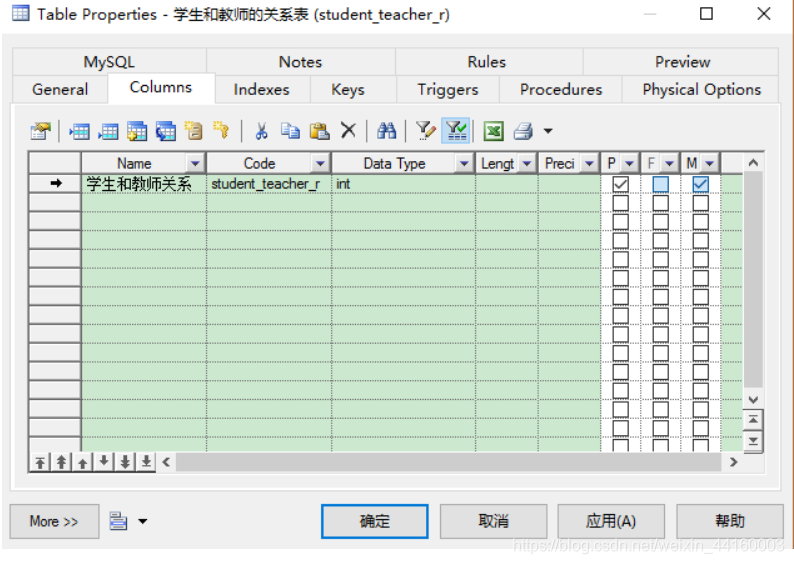Click the More >> button
This screenshot has width=794, height=564.
[54, 521]
